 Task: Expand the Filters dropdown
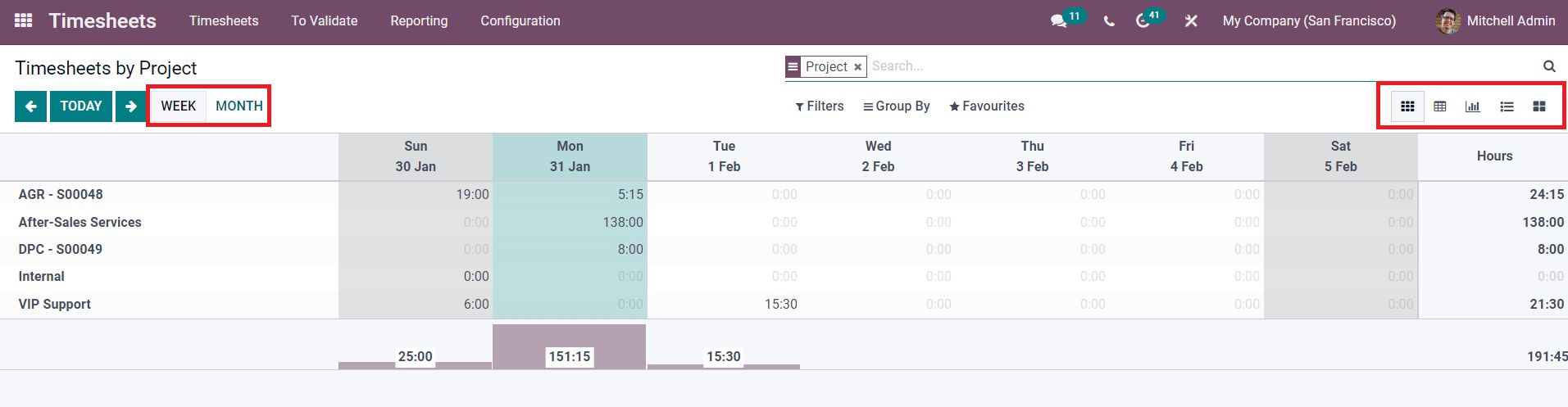[x=820, y=106]
